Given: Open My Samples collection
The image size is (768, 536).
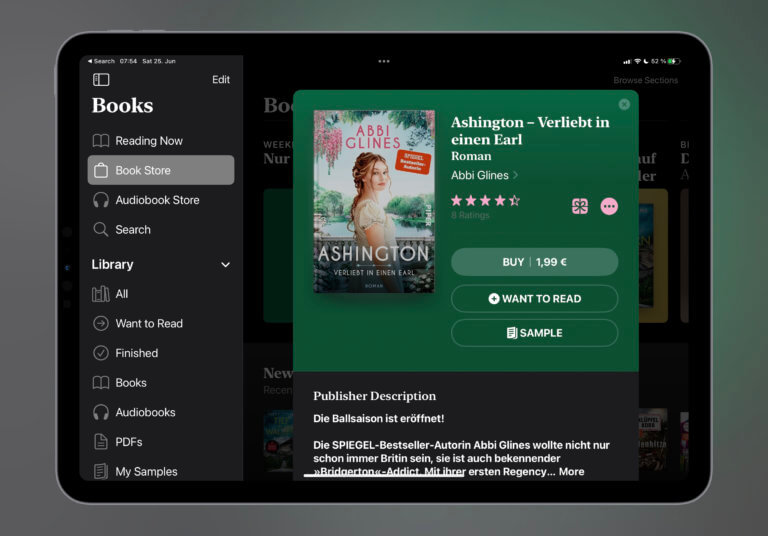Looking at the screenshot, I should 161,471.
